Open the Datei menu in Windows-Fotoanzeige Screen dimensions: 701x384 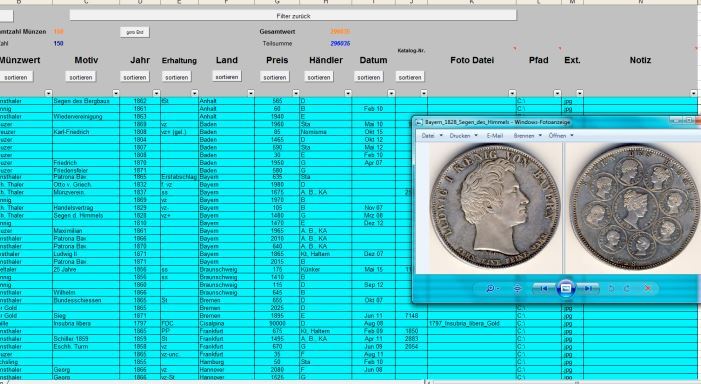(431, 135)
